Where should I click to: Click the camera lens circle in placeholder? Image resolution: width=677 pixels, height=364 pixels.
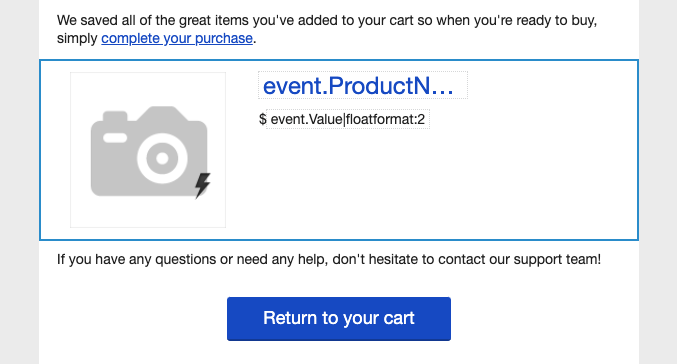point(162,158)
